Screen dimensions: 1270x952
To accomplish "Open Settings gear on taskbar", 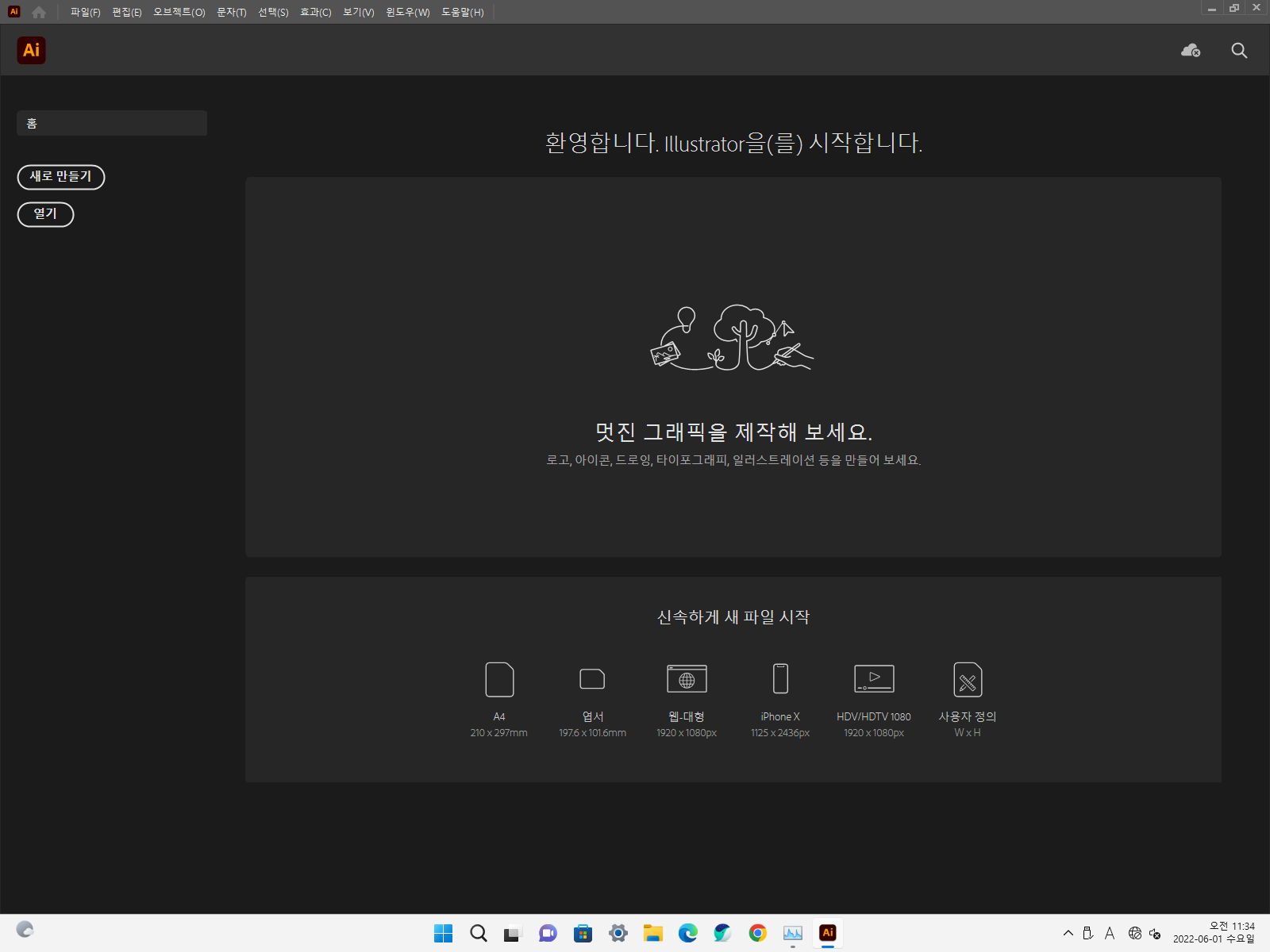I will pyautogui.click(x=618, y=933).
